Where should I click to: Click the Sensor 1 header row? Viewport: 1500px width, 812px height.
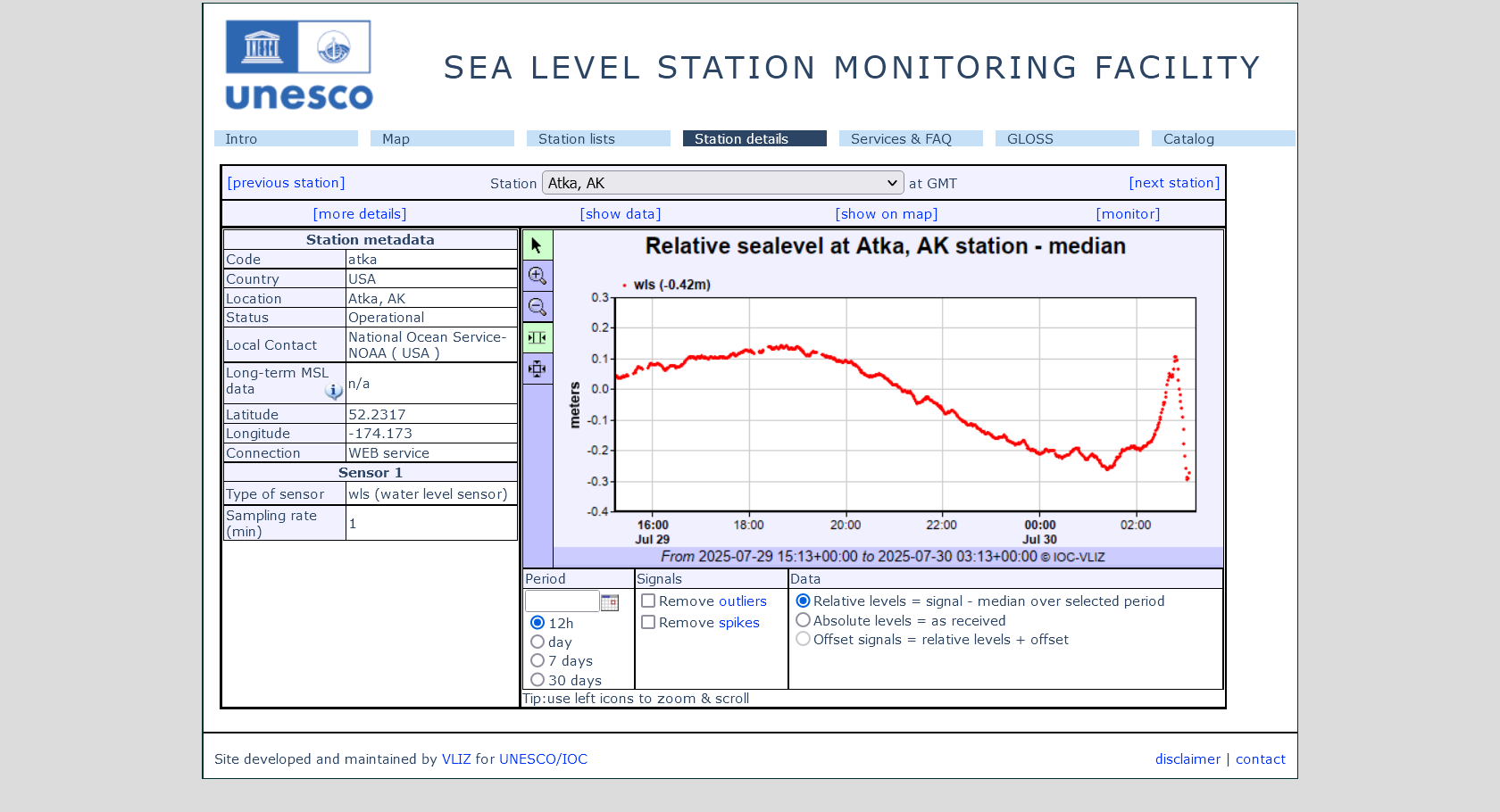pyautogui.click(x=371, y=473)
